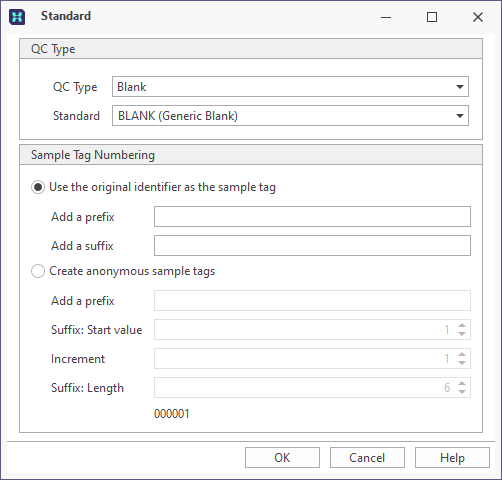Click the application icon in title bar
502x480 pixels.
pyautogui.click(x=17, y=17)
